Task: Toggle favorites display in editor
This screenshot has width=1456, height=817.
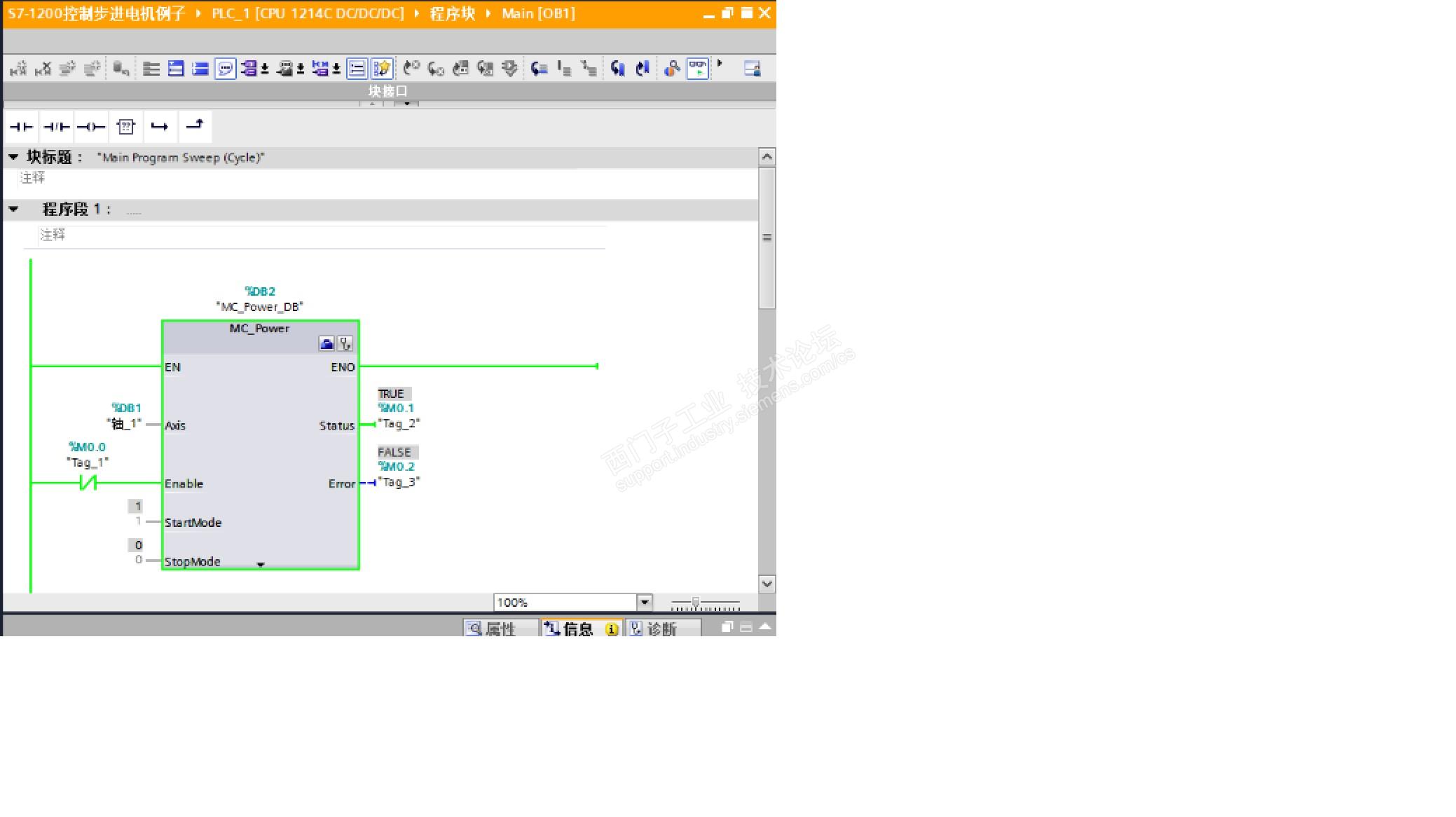Action: pos(382,69)
